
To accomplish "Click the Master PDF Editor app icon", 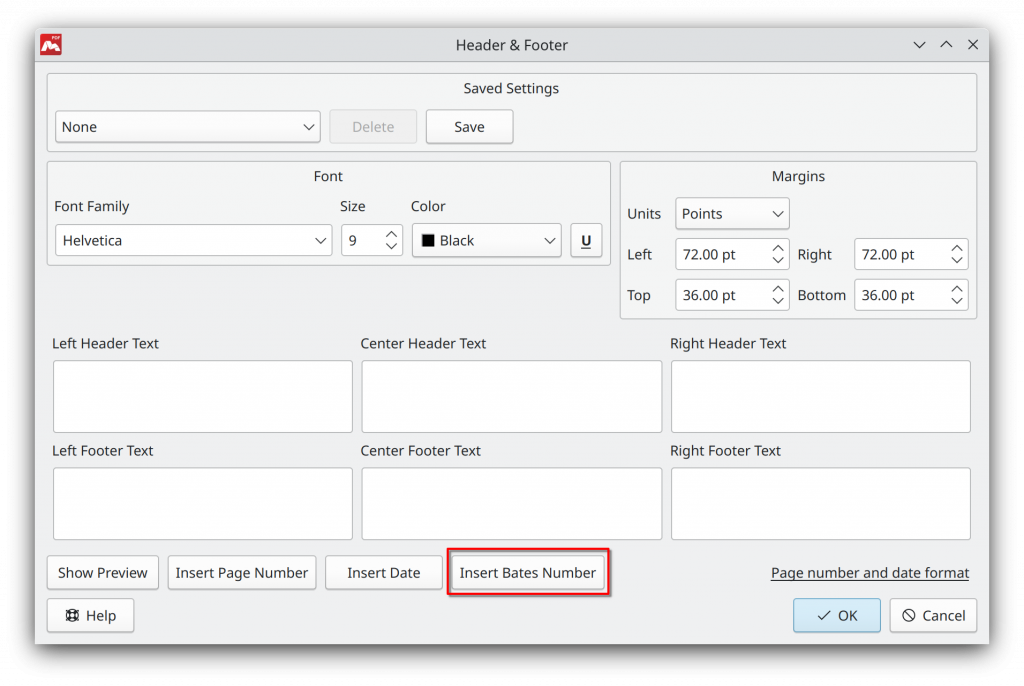I will pos(51,45).
